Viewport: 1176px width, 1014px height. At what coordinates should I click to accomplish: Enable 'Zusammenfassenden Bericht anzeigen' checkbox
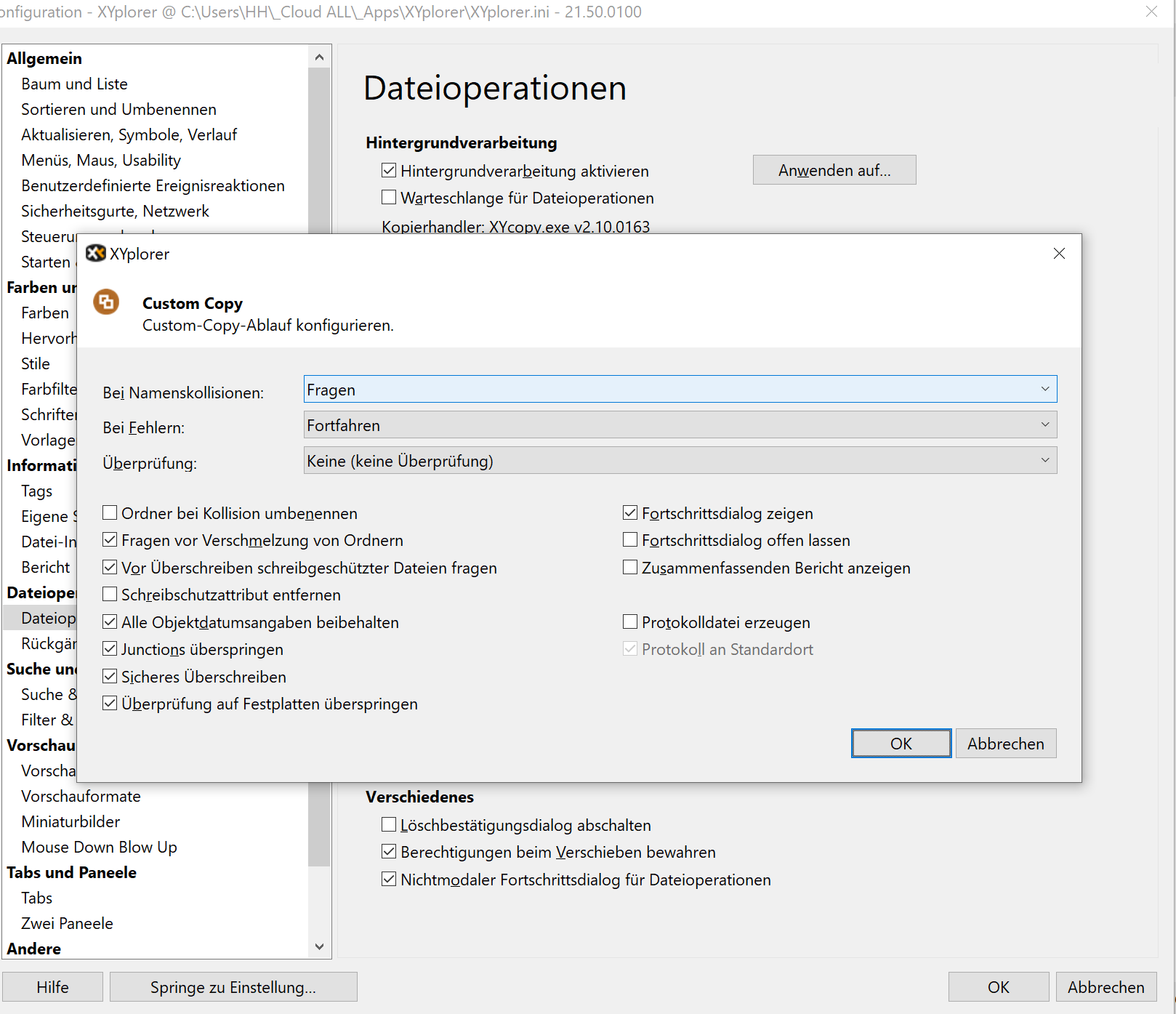(630, 568)
